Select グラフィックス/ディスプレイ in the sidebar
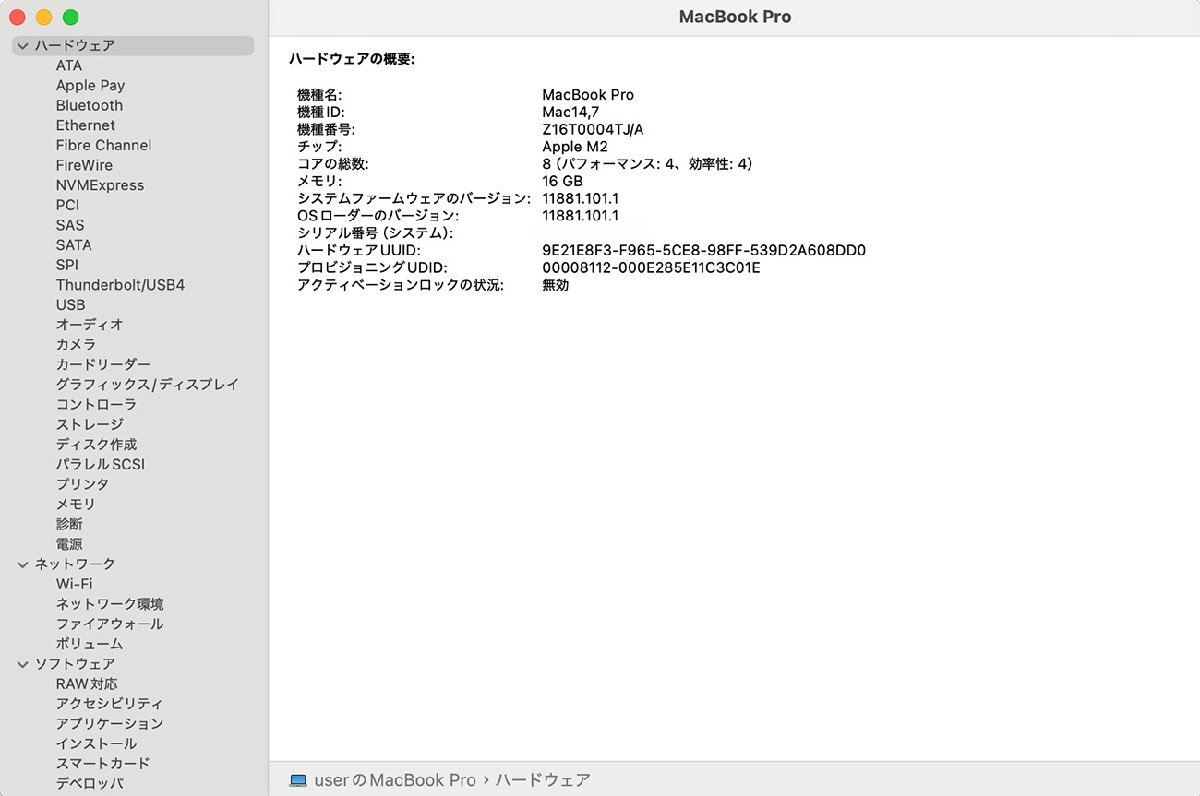Screen dimensions: 1200x796 [147, 385]
